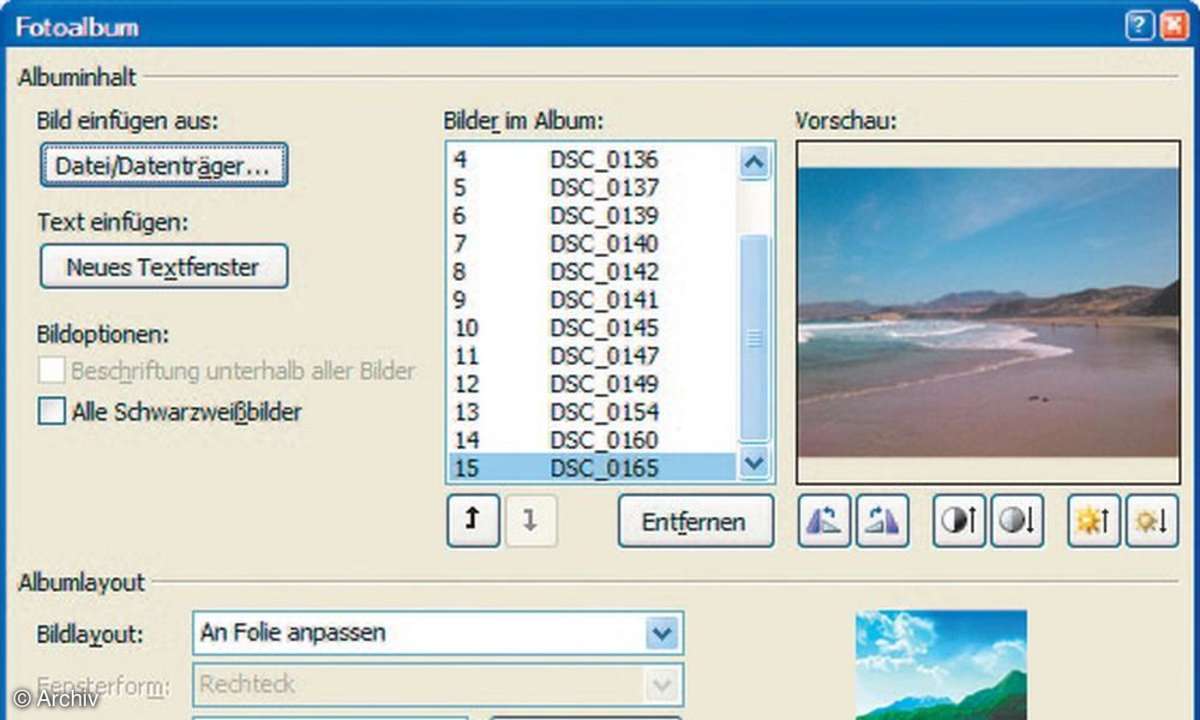This screenshot has width=1200, height=720.
Task: Select DSC_0139 in the album list
Action: point(593,215)
